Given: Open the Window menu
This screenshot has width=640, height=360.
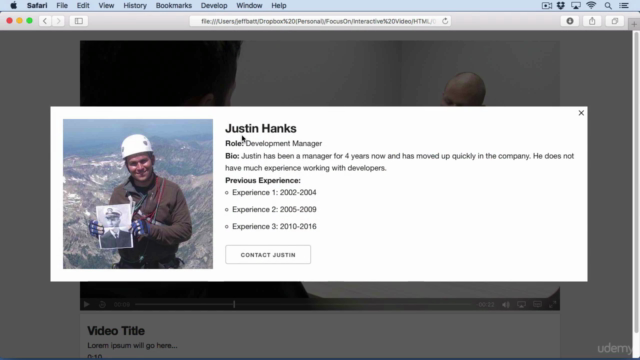Looking at the screenshot, I should (x=249, y=5).
